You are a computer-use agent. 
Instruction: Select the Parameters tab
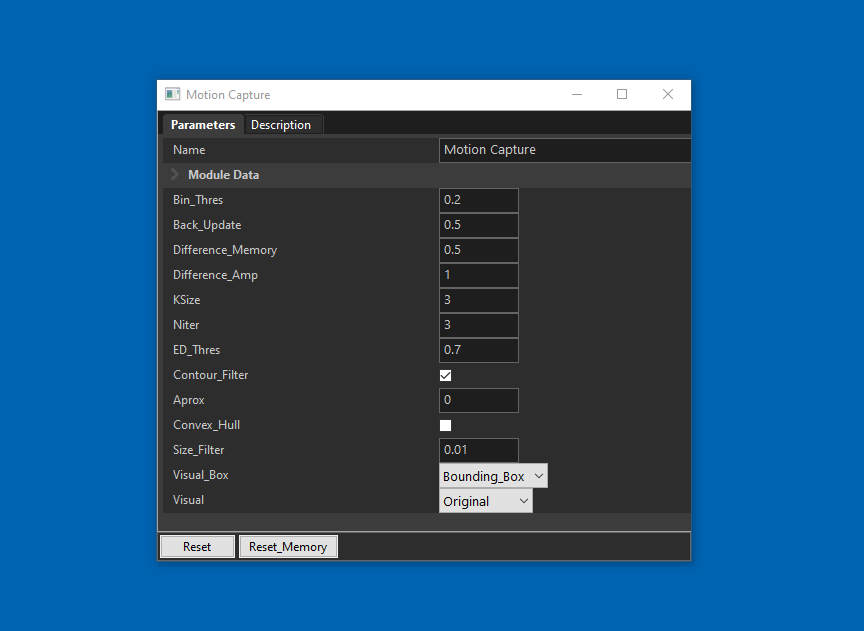pos(203,125)
